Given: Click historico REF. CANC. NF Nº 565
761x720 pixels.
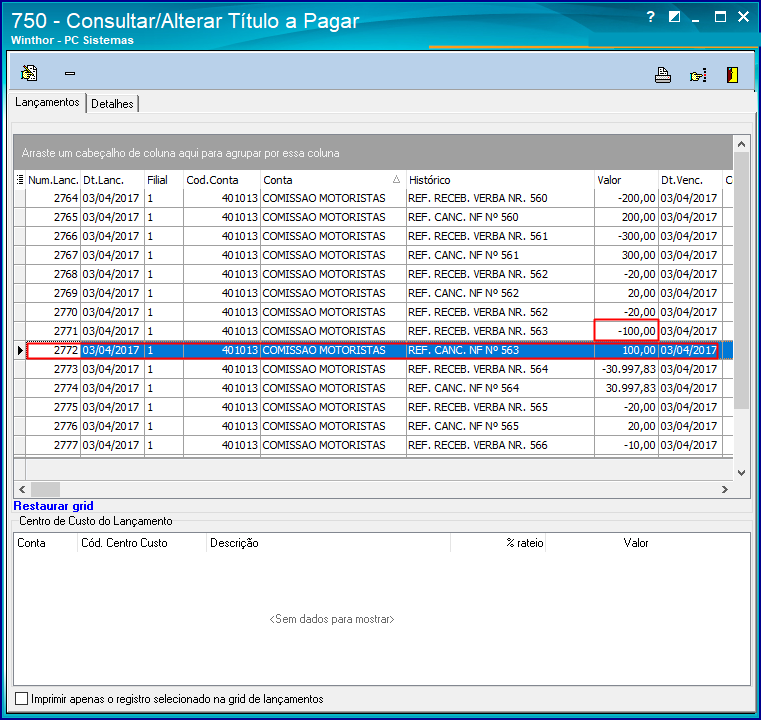Looking at the screenshot, I should tap(463, 426).
